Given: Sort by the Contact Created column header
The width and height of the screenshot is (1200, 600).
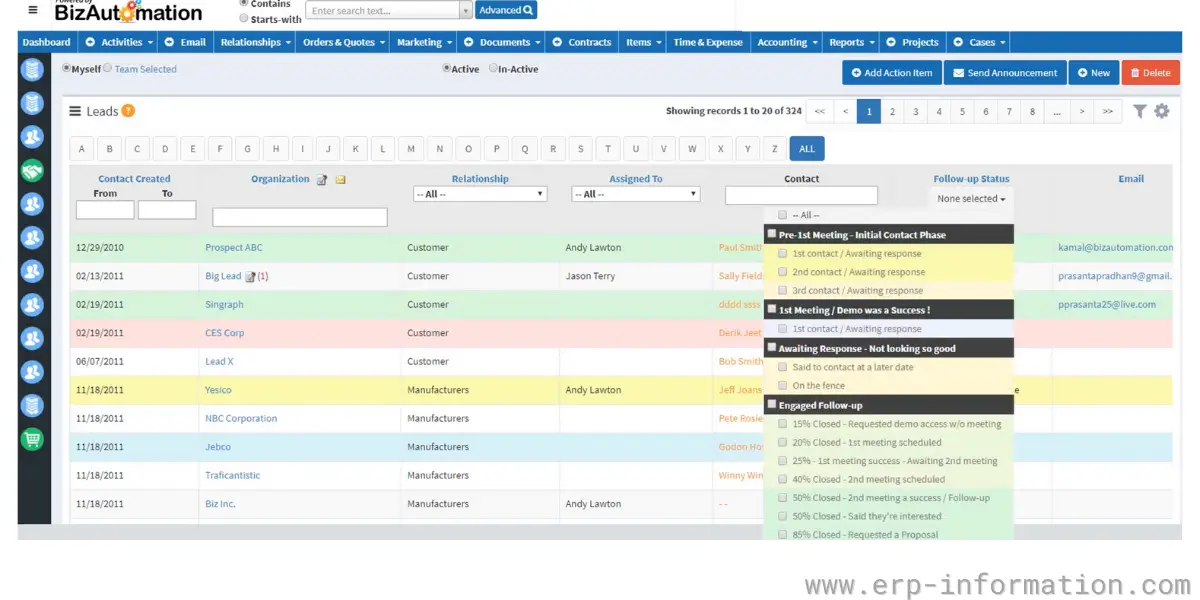Looking at the screenshot, I should coord(134,179).
